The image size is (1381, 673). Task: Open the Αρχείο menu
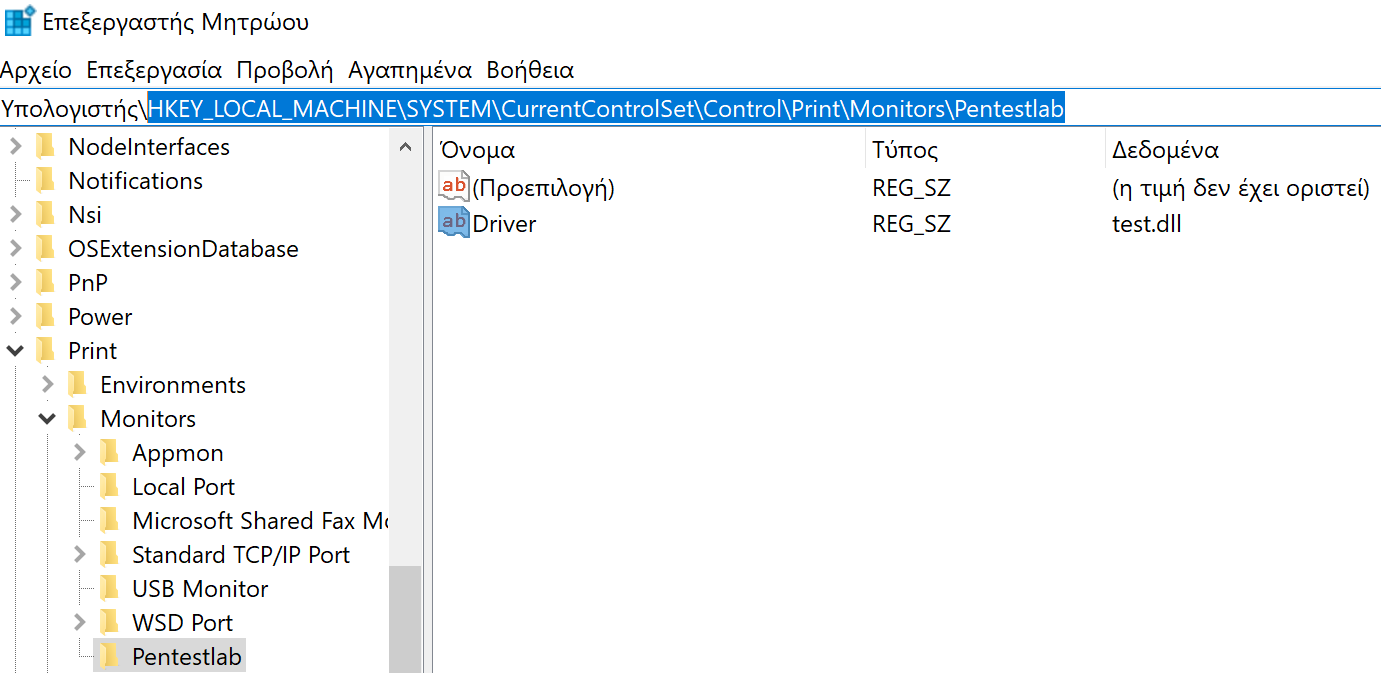37,70
